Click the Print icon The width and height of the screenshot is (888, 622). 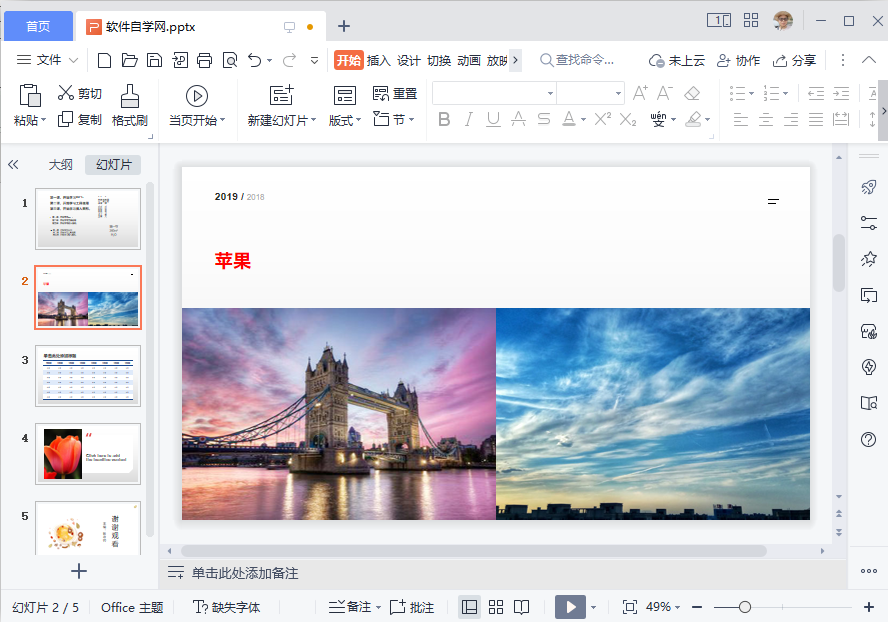(204, 60)
